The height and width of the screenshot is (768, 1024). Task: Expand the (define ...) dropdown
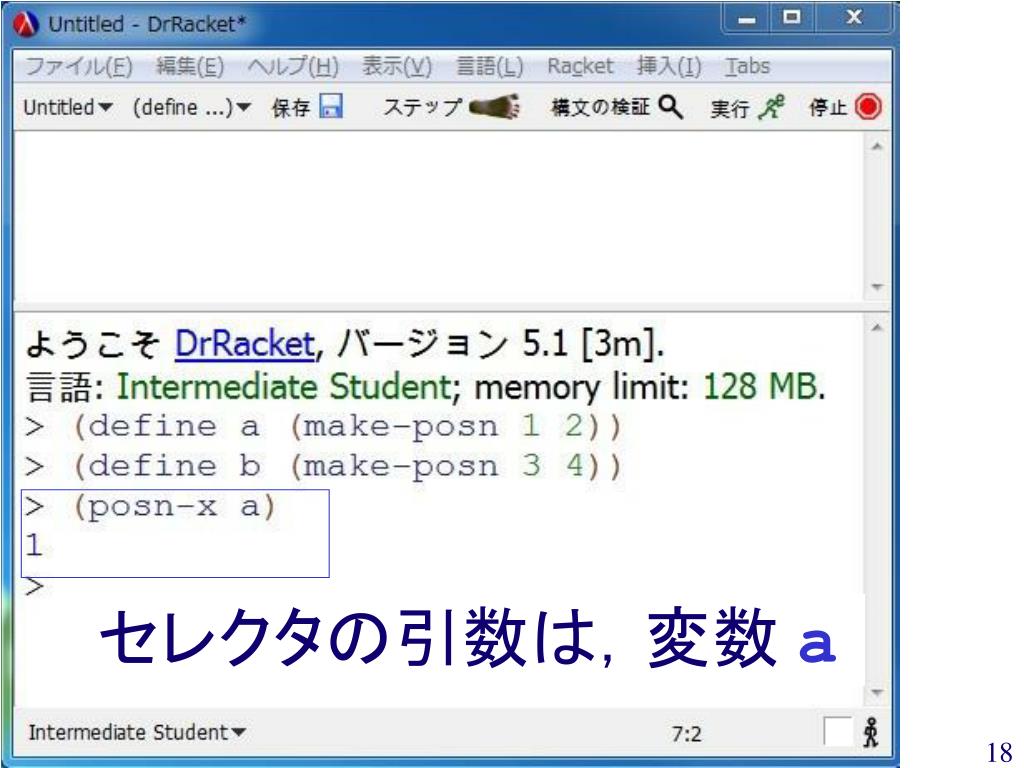[x=192, y=107]
